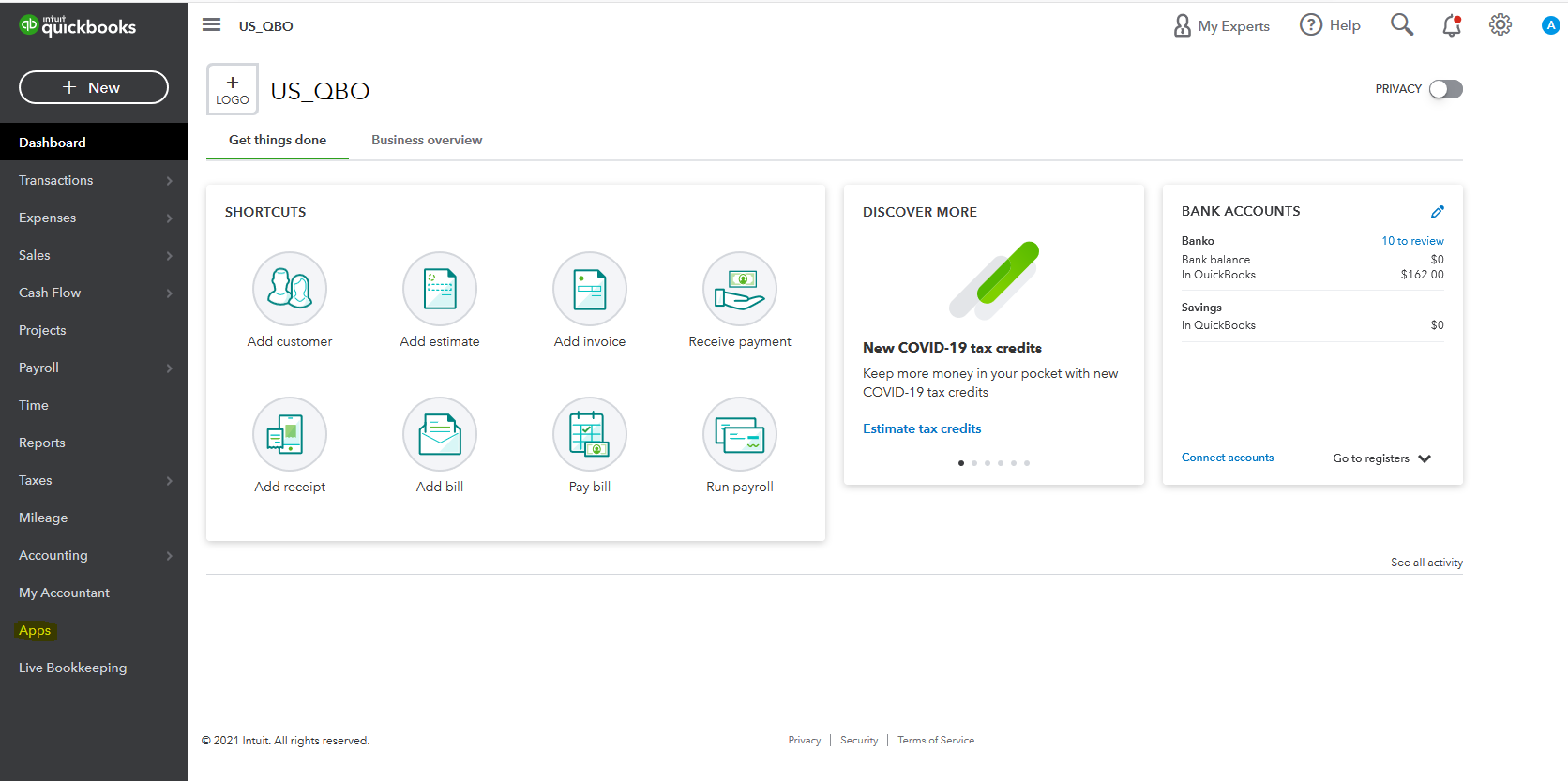
Task: Open the Add invoice shortcut icon
Action: click(590, 289)
